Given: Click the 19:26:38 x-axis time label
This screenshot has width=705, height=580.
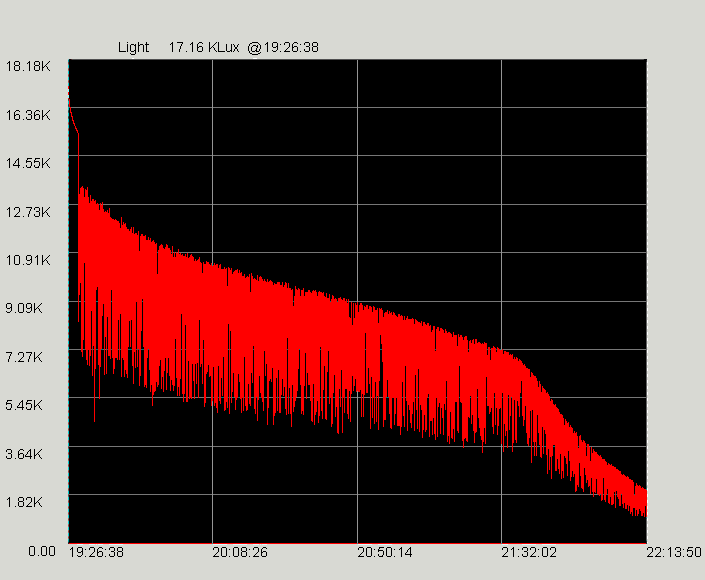Looking at the screenshot, I should (x=96, y=552).
